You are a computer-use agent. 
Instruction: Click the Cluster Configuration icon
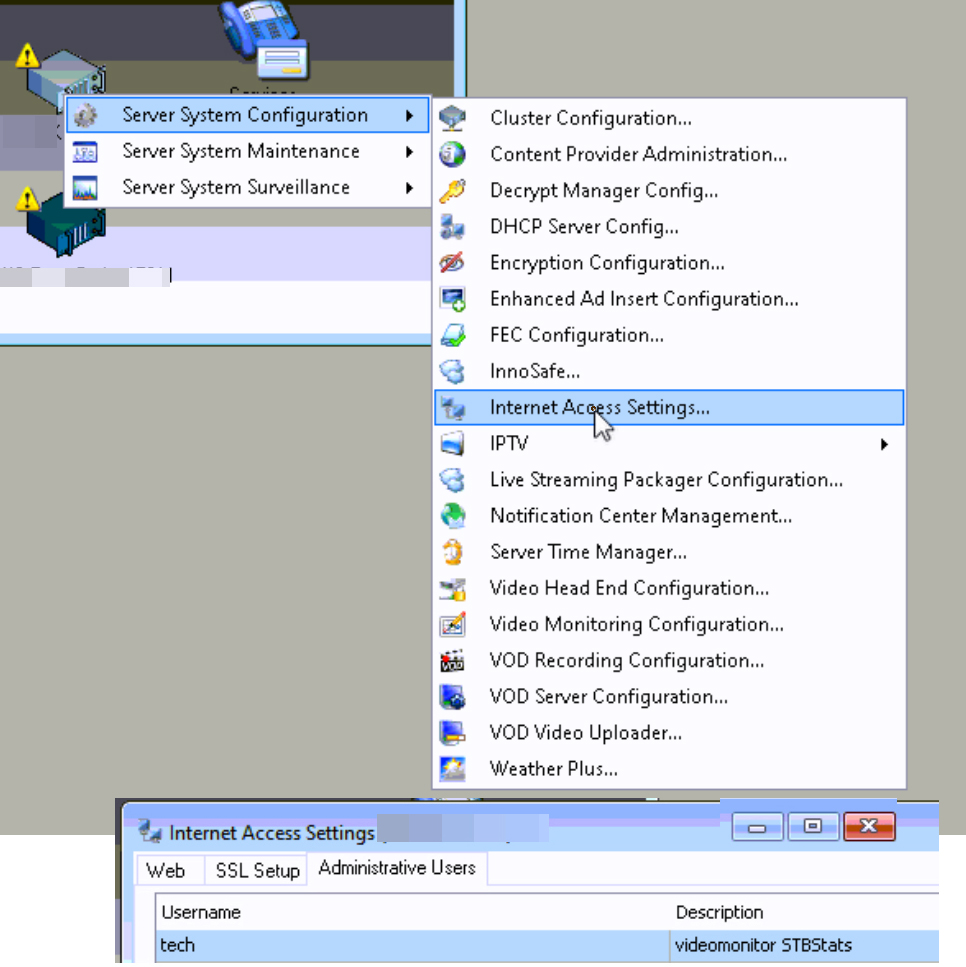point(453,119)
